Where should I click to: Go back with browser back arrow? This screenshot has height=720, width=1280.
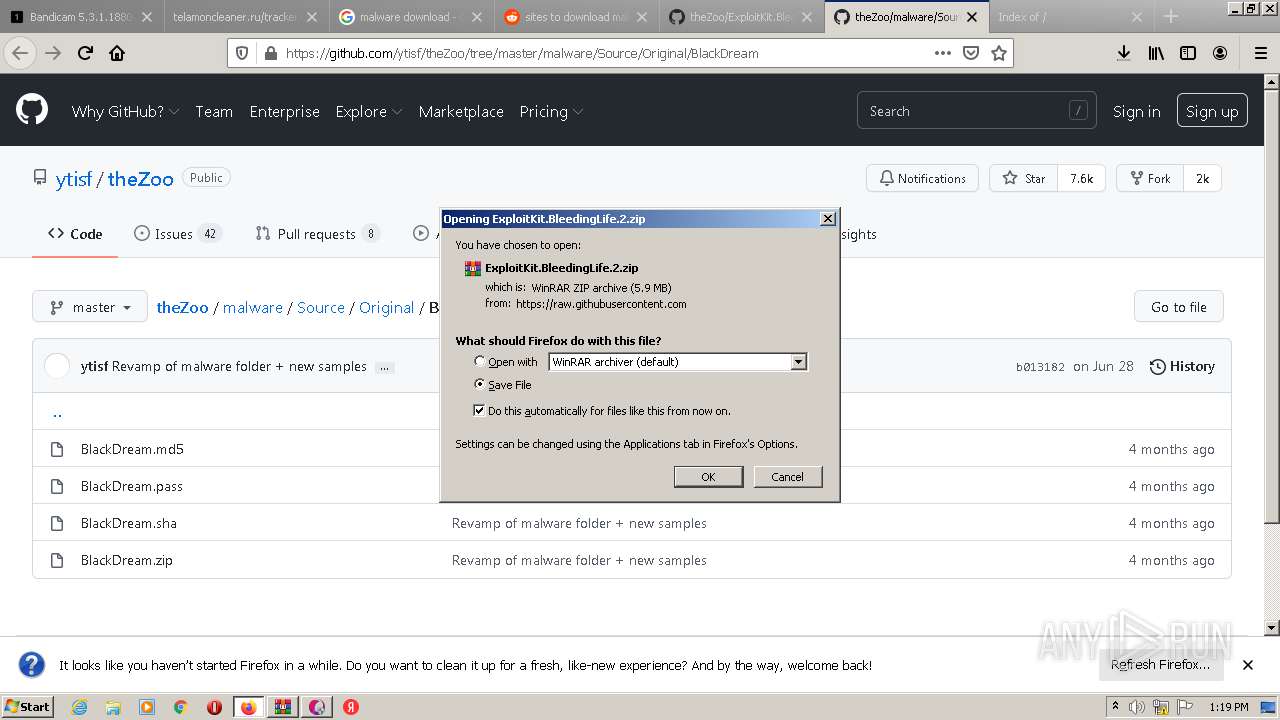pyautogui.click(x=20, y=53)
